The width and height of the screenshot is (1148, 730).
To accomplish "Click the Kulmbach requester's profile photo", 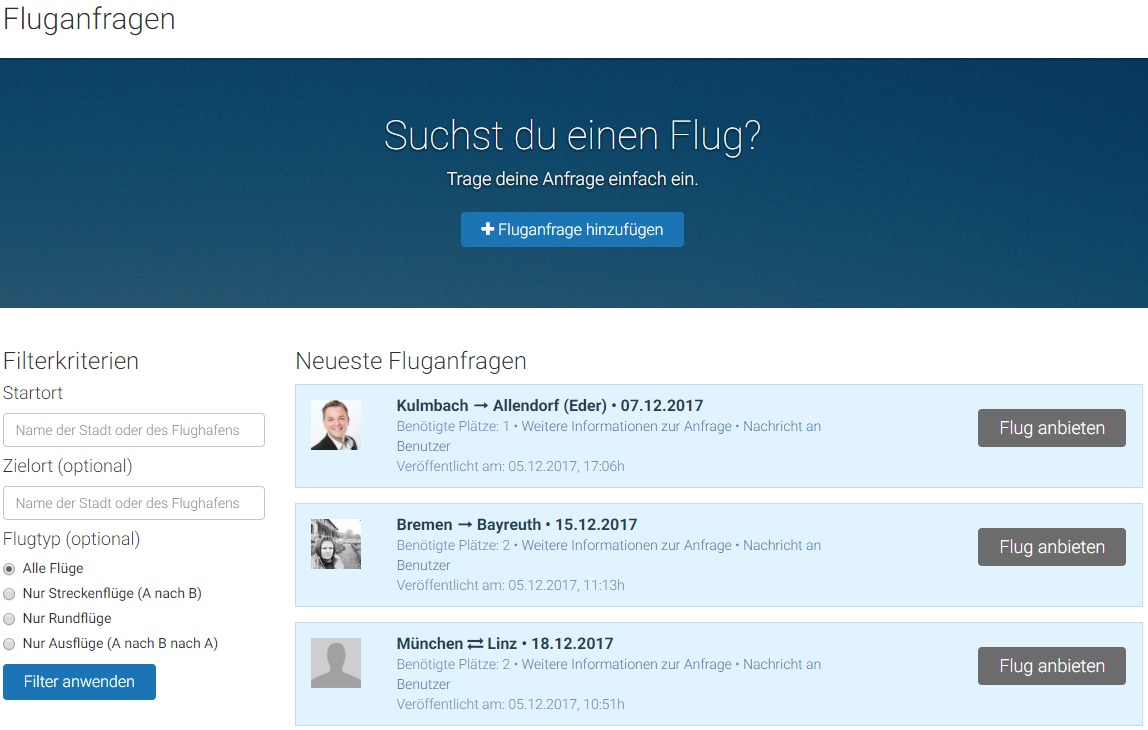I will 335,424.
